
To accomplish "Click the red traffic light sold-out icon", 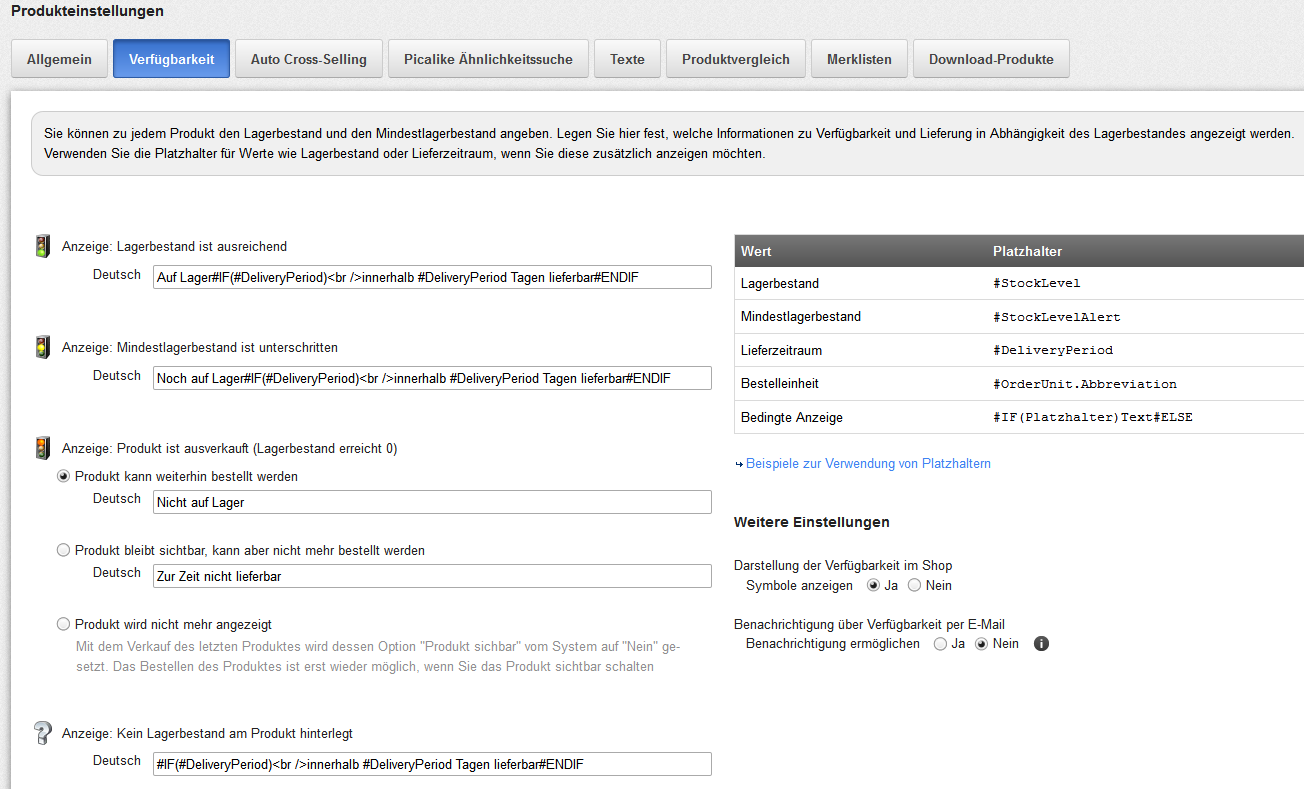I will [x=43, y=449].
